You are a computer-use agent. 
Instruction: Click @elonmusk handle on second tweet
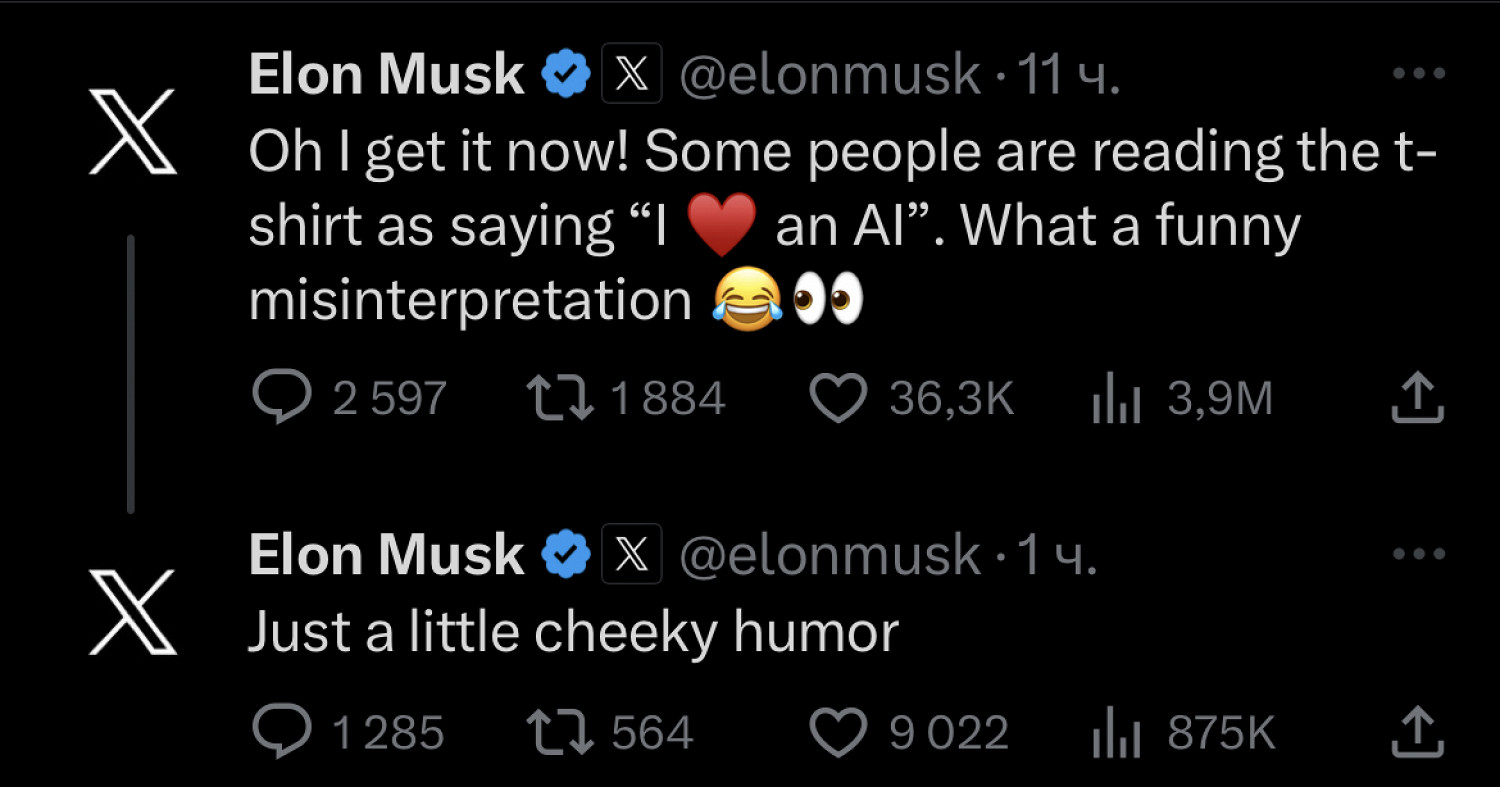tap(829, 555)
